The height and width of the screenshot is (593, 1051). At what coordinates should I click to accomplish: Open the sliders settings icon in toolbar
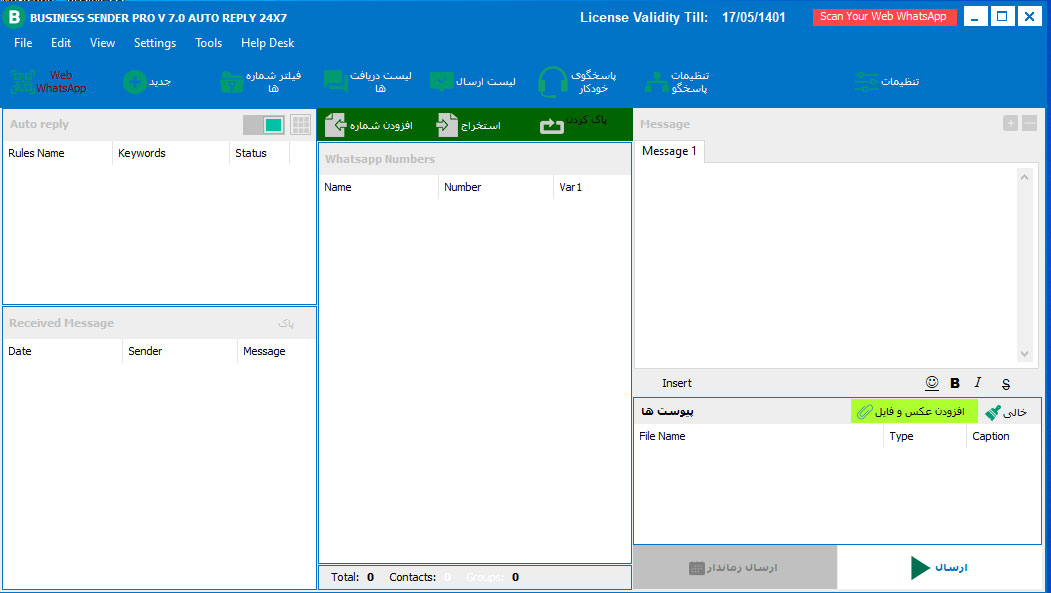(866, 82)
